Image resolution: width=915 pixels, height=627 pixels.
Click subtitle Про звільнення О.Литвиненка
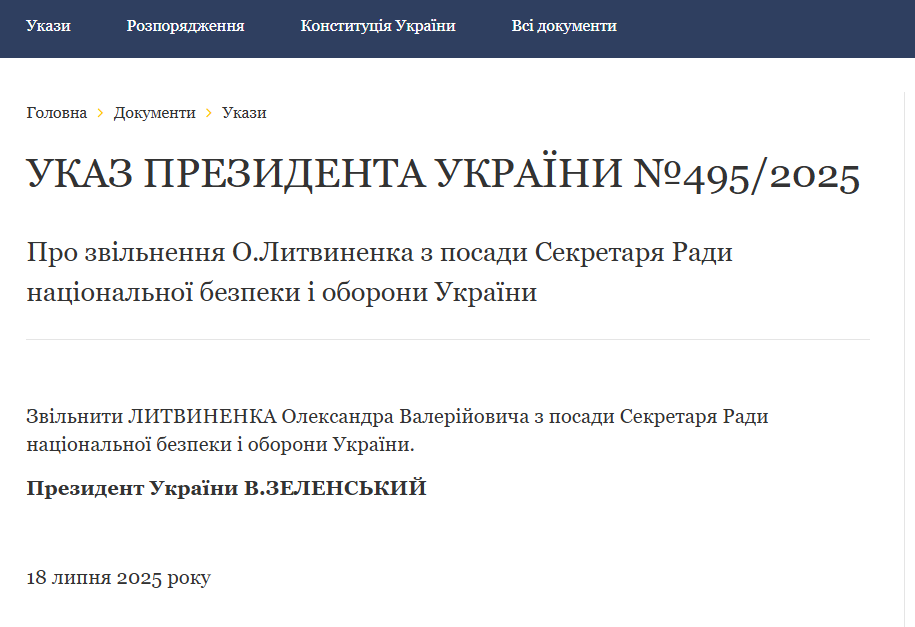coord(379,271)
